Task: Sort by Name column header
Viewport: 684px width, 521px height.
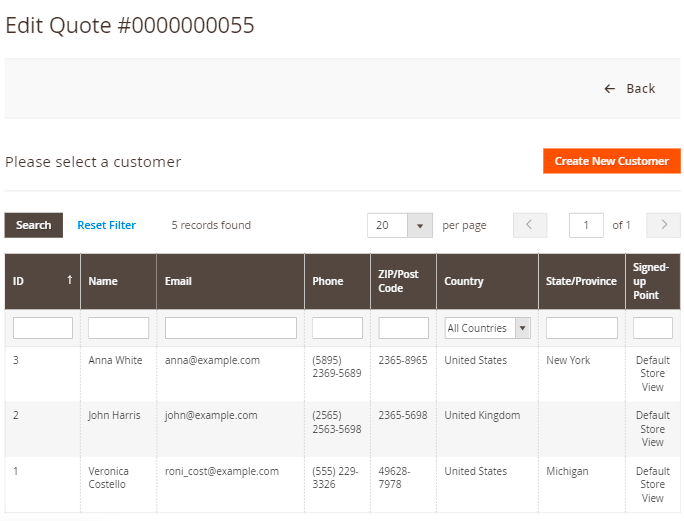Action: coord(118,281)
